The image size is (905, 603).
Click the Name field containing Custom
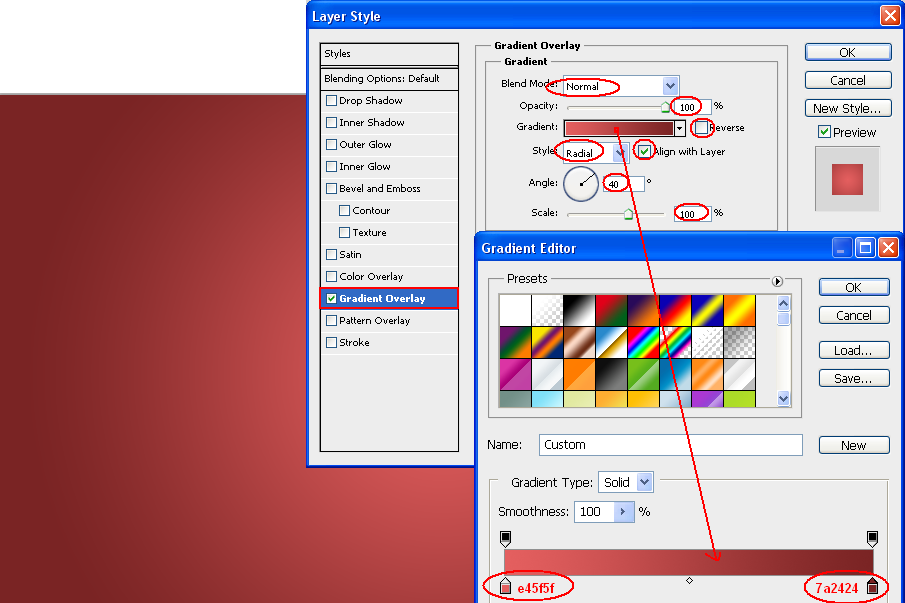[x=671, y=445]
